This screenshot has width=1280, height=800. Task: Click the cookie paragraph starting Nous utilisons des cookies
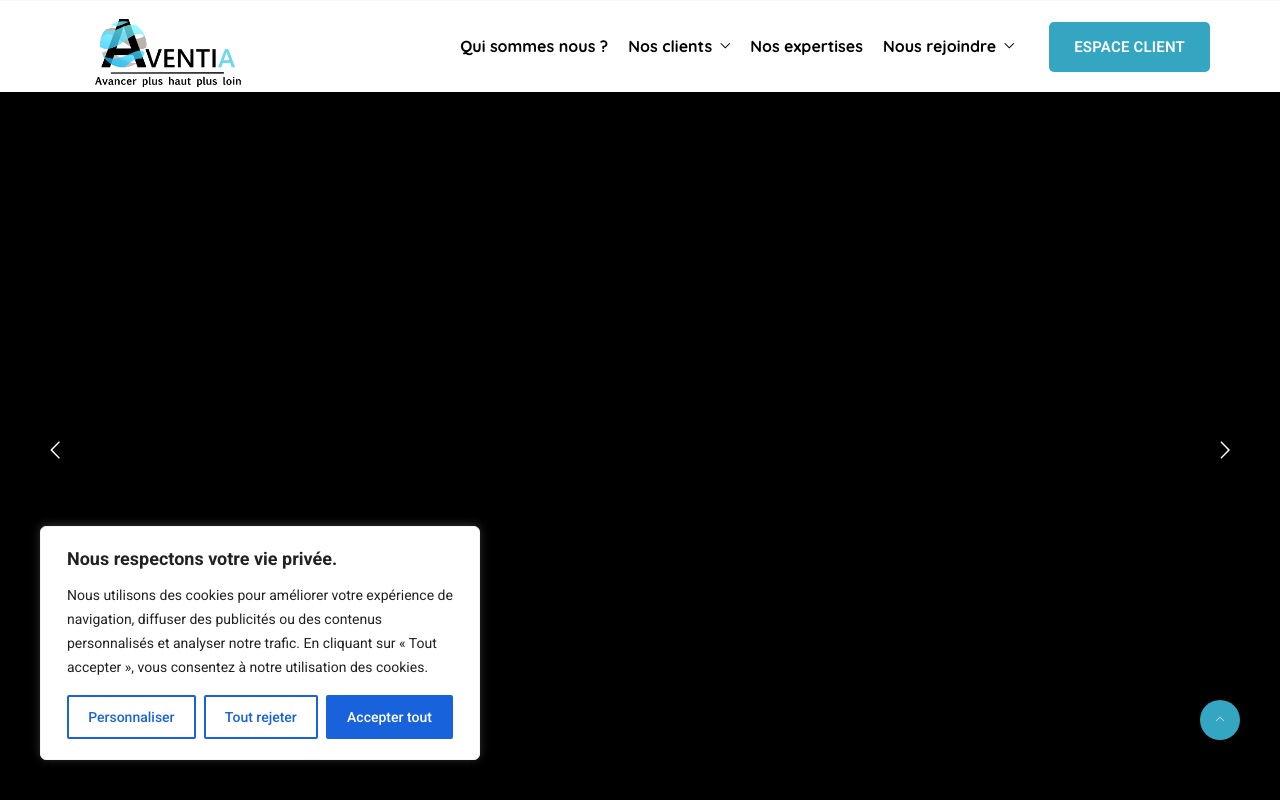coord(260,631)
